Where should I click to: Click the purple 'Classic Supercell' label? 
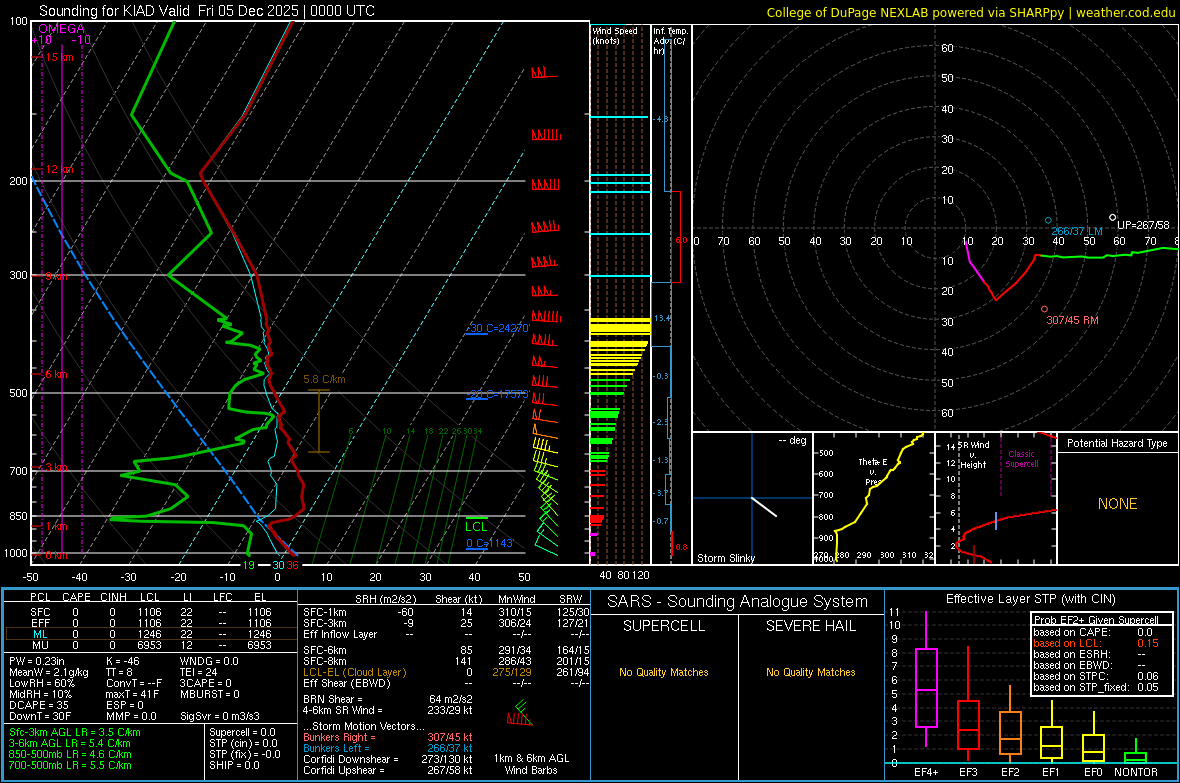pyautogui.click(x=1021, y=459)
